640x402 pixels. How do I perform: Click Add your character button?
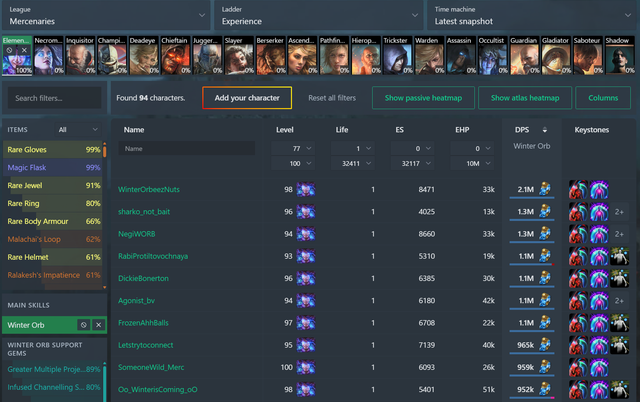point(247,98)
